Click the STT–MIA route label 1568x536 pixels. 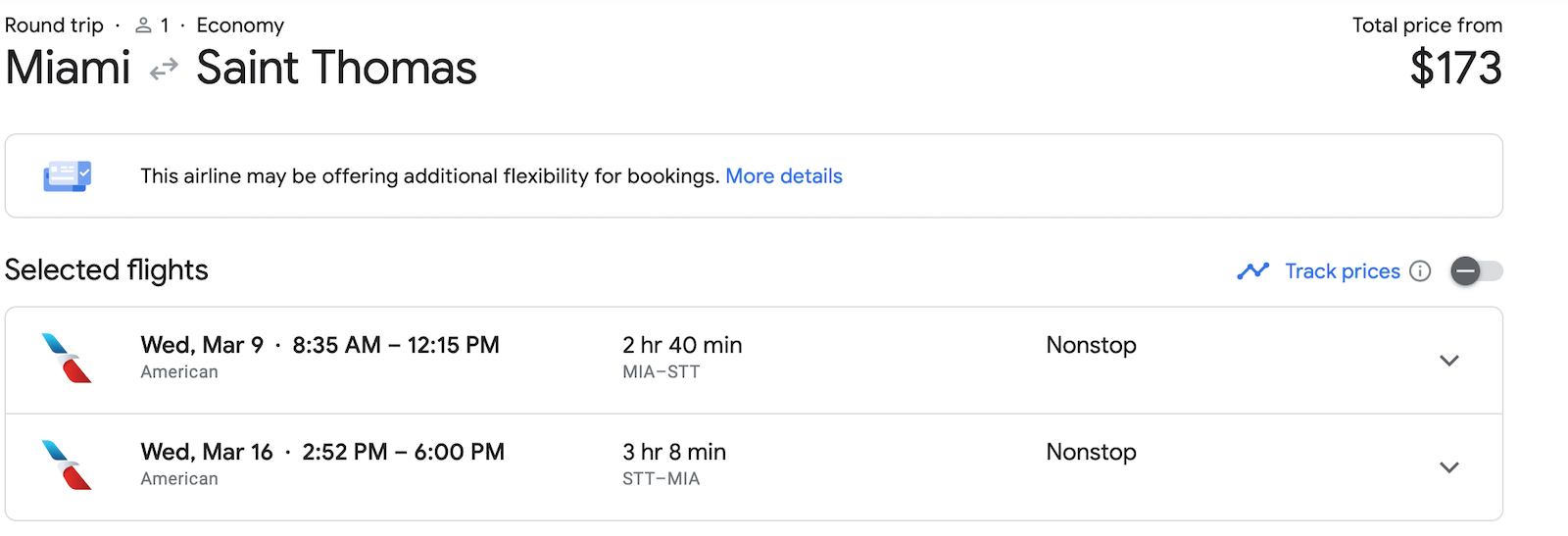(661, 479)
